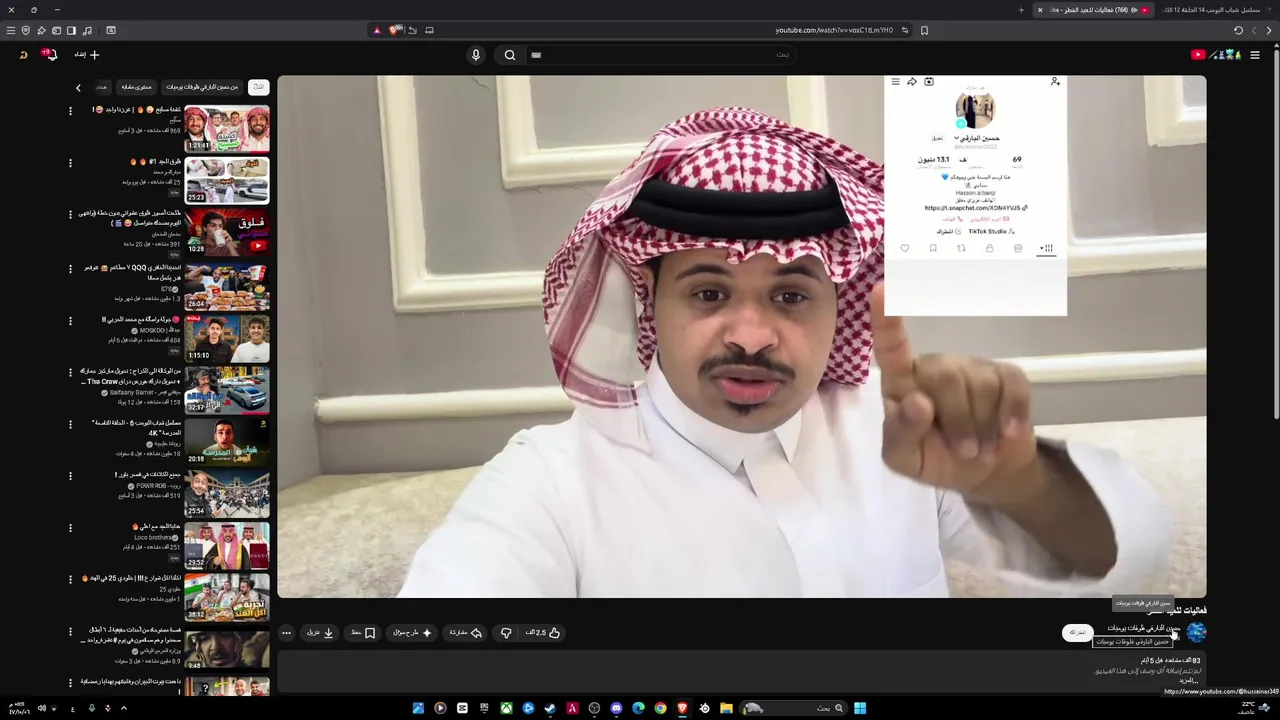Viewport: 1280px width, 720px height.
Task: Open the channel avatar beside the title
Action: point(1196,632)
